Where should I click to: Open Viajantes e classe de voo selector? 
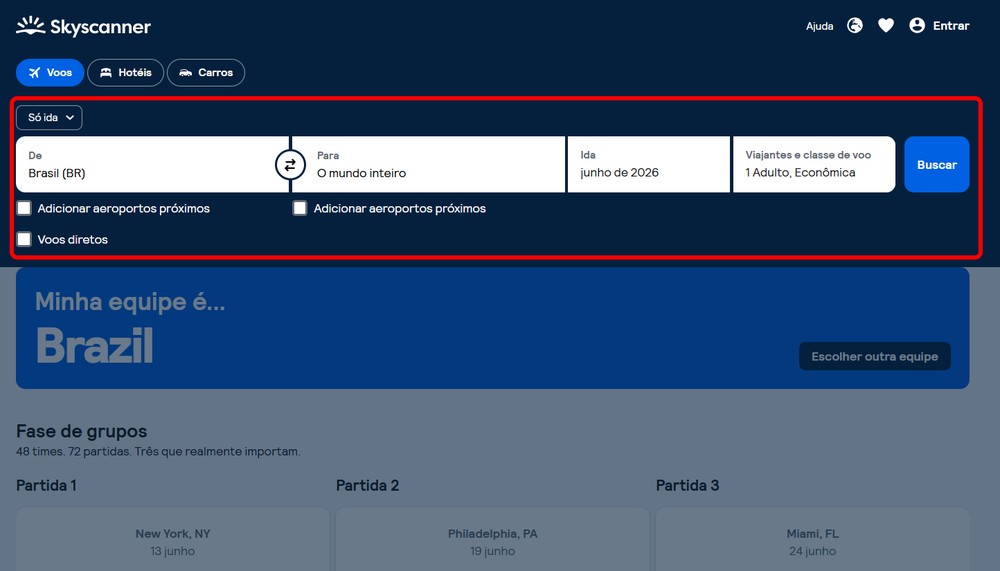click(x=814, y=164)
